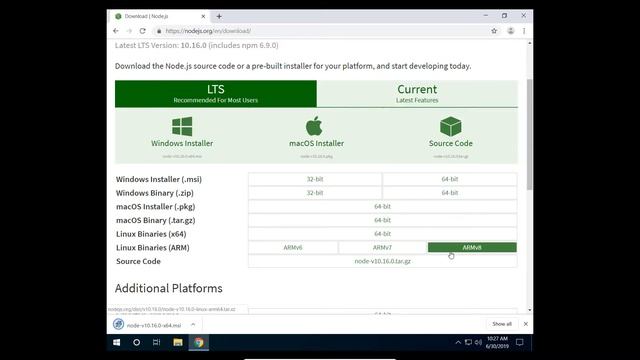Click the macOS Installer apple icon
This screenshot has width=640, height=360.
pos(314,126)
